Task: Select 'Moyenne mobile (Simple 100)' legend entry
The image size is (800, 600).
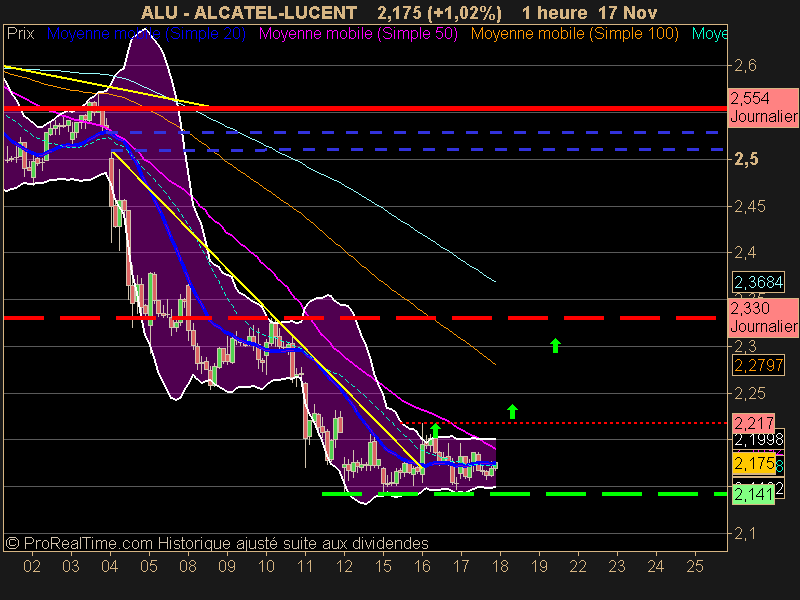Action: tap(574, 34)
